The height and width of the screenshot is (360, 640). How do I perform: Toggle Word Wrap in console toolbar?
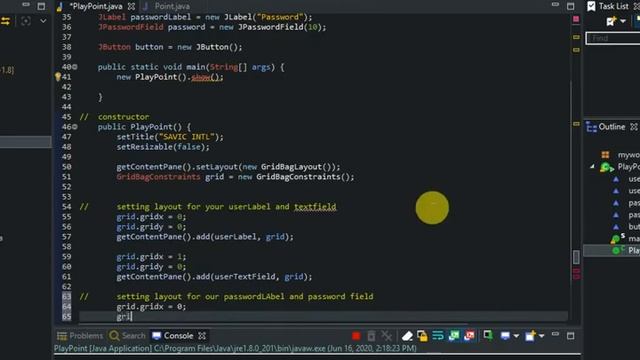tap(438, 336)
